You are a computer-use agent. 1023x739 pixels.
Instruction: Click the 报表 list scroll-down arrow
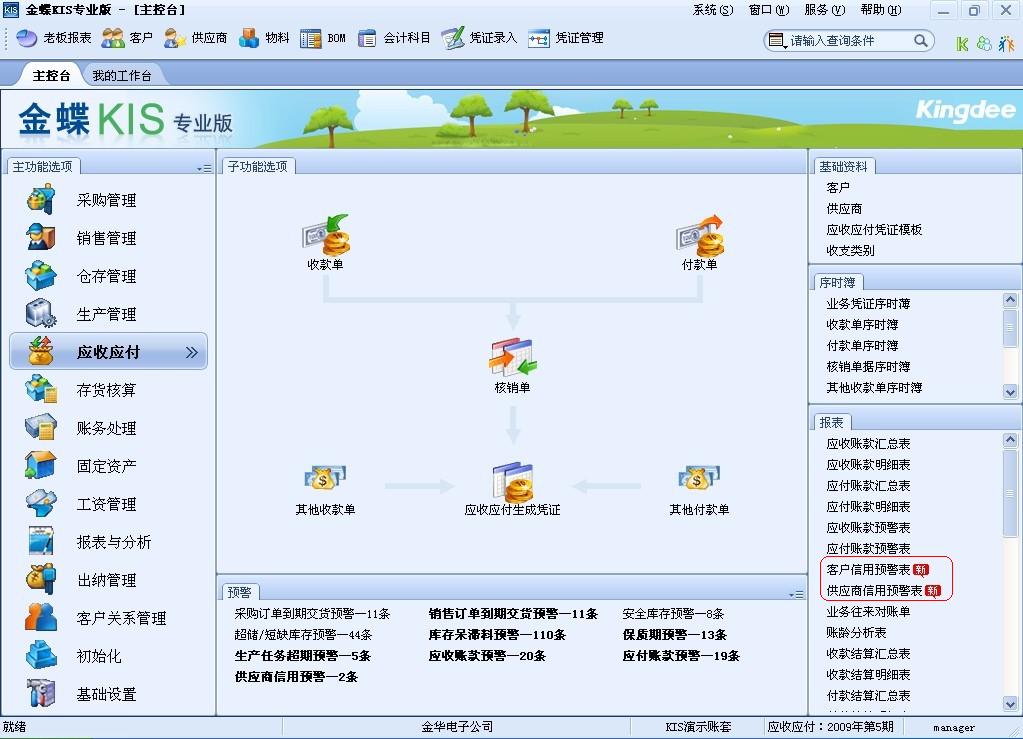pos(1010,704)
